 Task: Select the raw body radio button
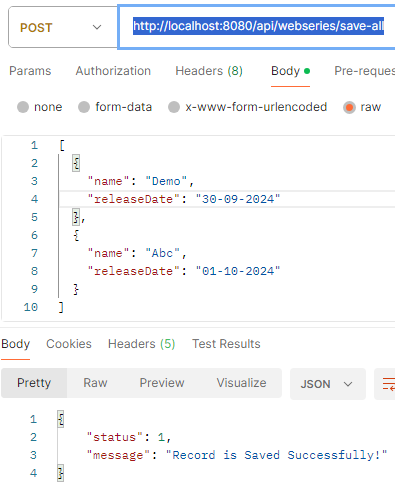pos(349,107)
